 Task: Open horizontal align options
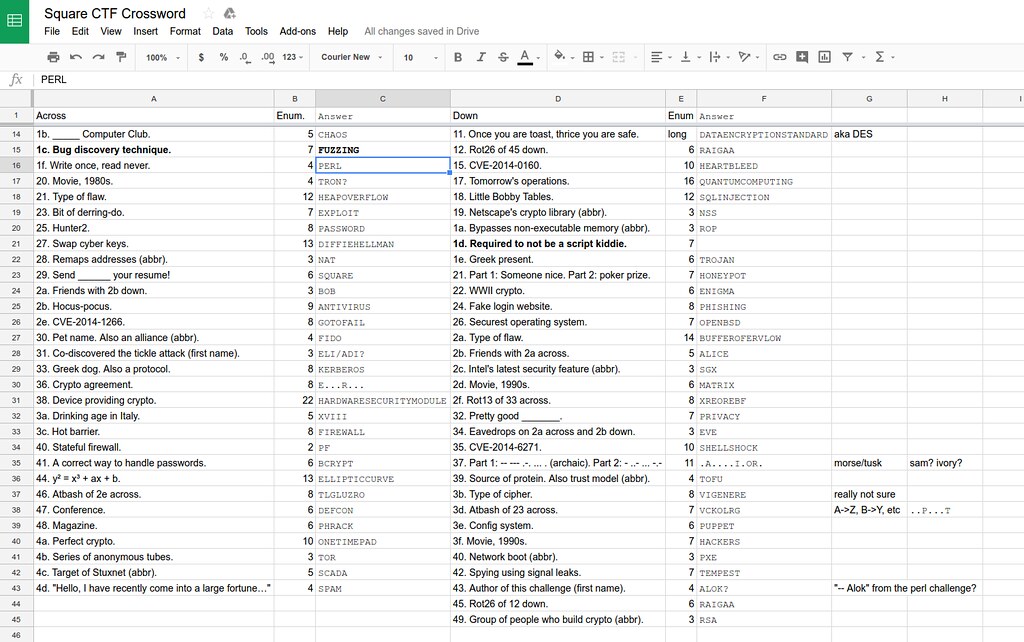point(657,57)
